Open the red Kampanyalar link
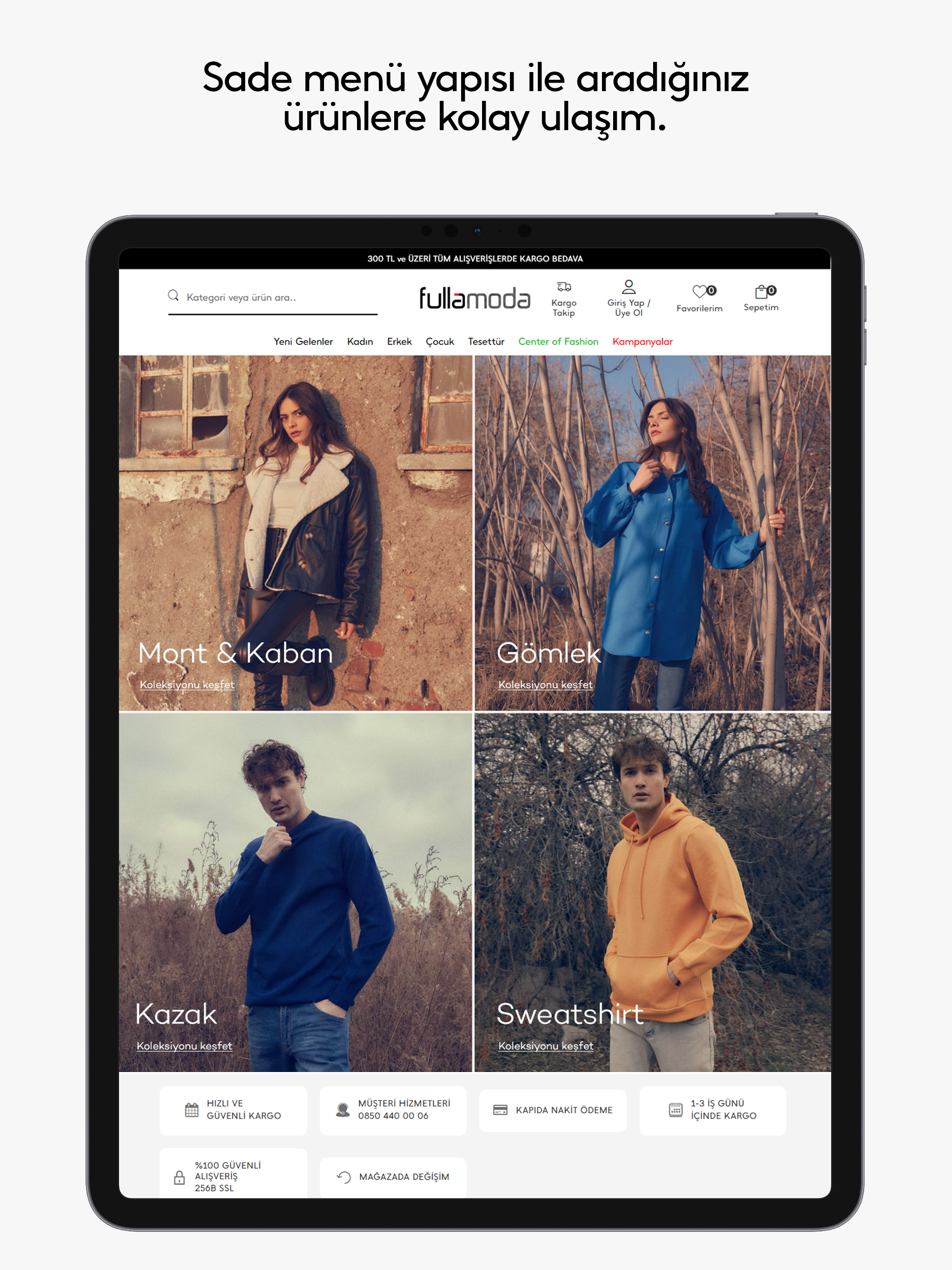This screenshot has height=1270, width=952. [x=642, y=342]
